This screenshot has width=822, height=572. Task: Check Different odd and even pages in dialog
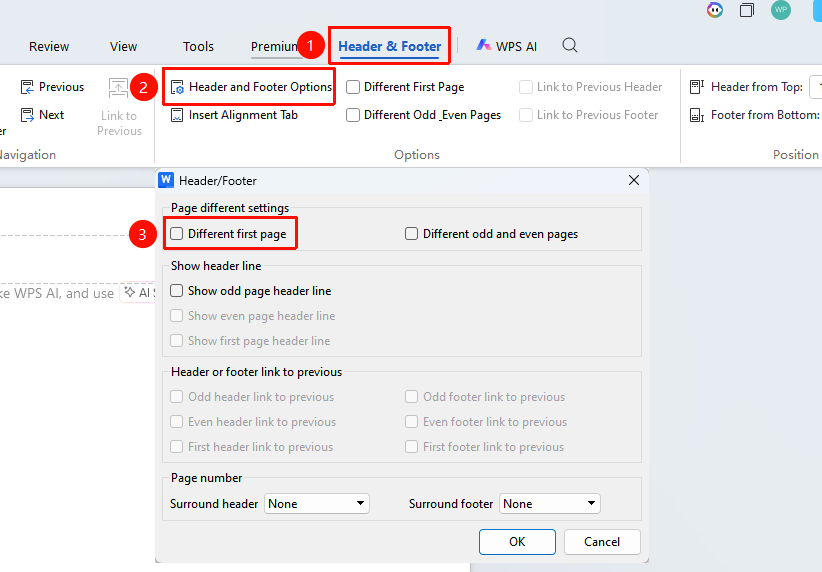(x=412, y=233)
